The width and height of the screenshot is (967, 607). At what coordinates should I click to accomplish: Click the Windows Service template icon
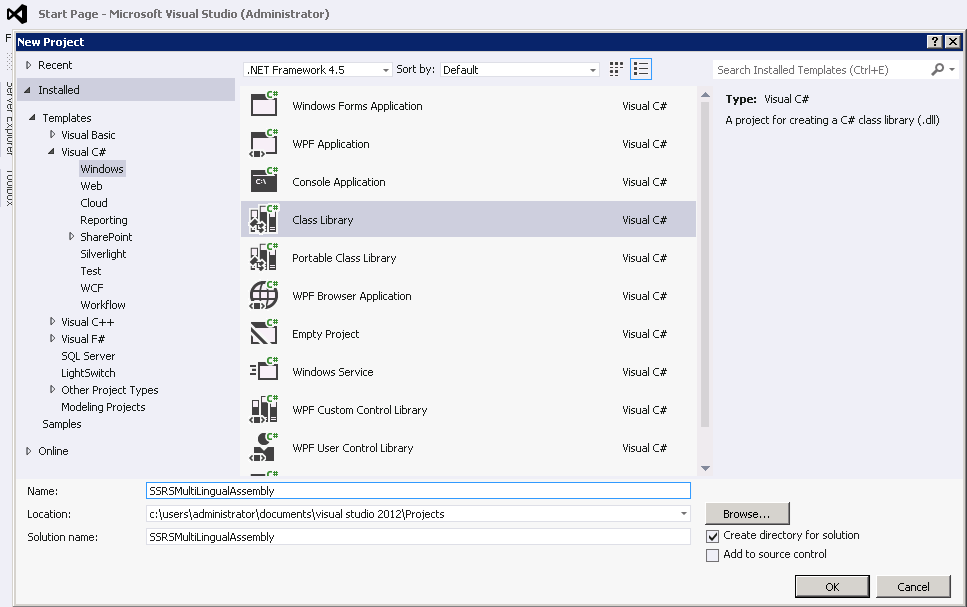point(264,371)
